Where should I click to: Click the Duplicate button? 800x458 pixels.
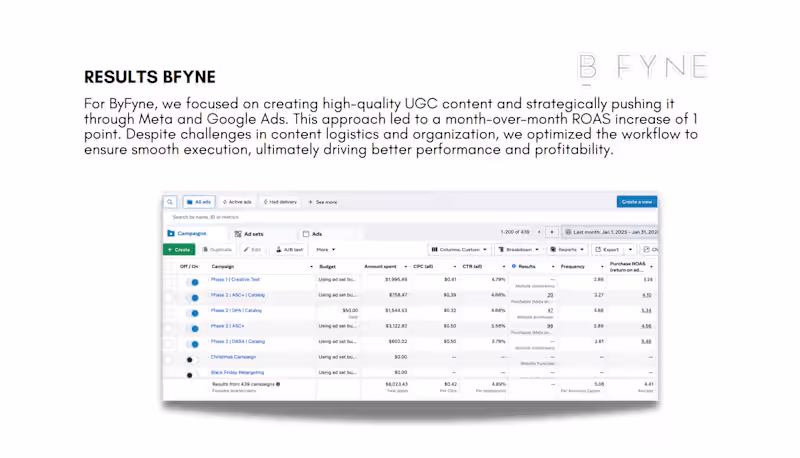[217, 250]
